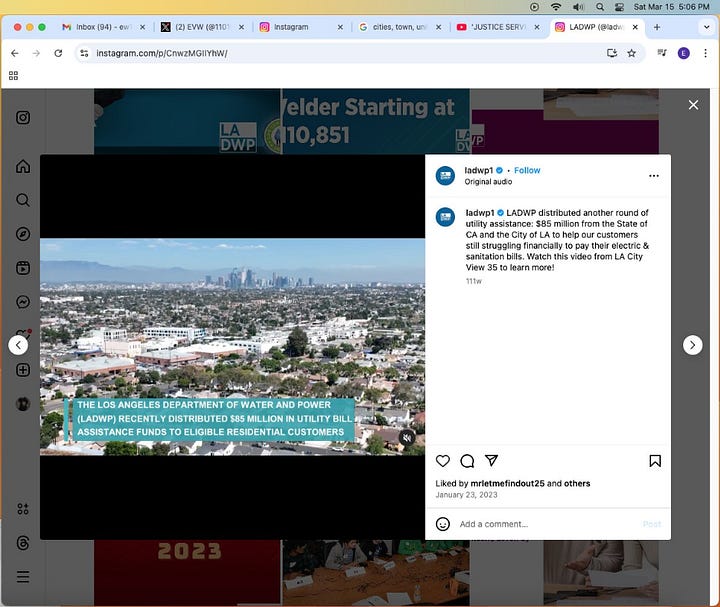Open Explore compass icon
720x607 pixels.
click(23, 234)
